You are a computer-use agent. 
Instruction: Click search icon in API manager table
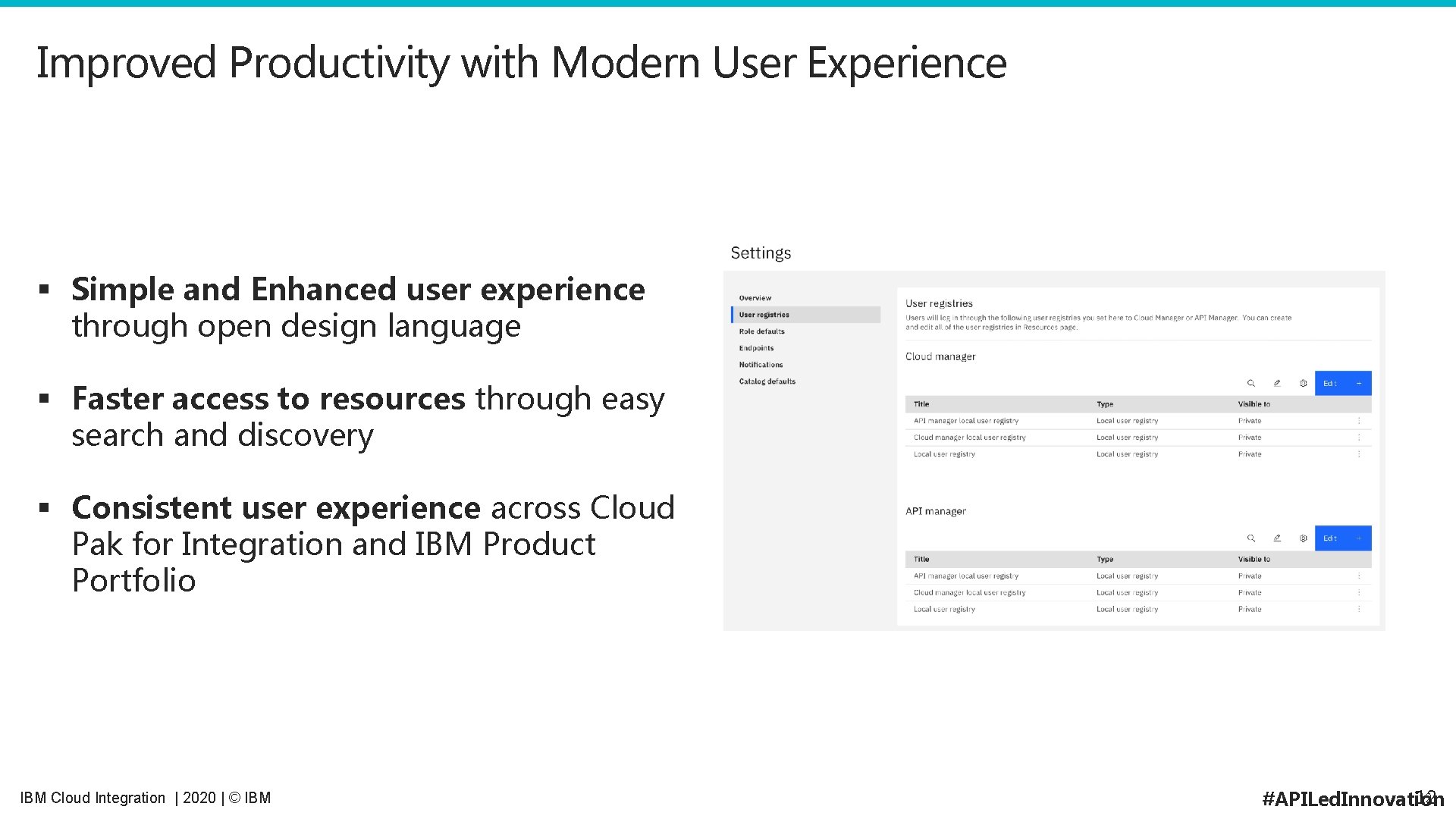[1250, 538]
